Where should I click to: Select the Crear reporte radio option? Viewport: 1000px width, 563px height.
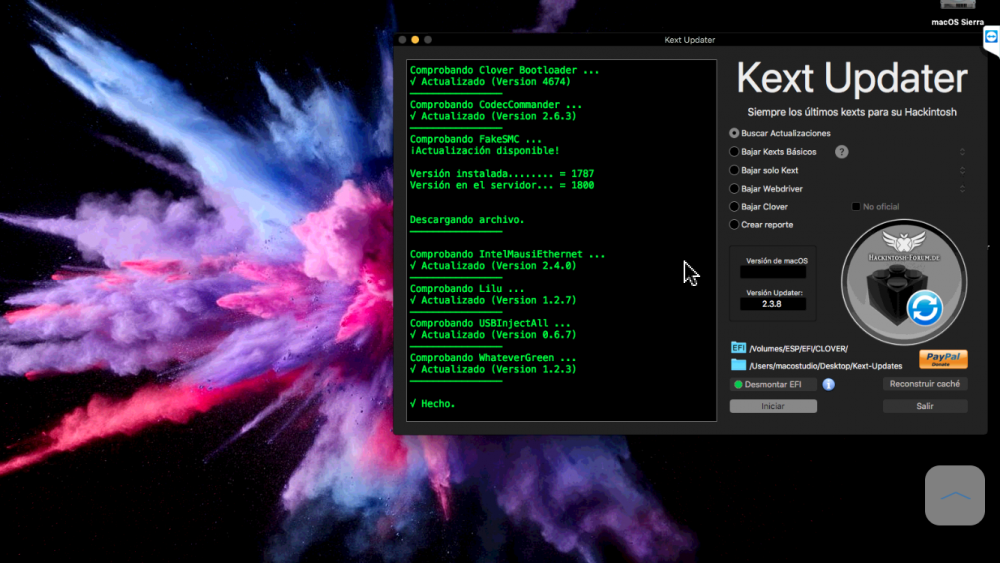coord(734,224)
